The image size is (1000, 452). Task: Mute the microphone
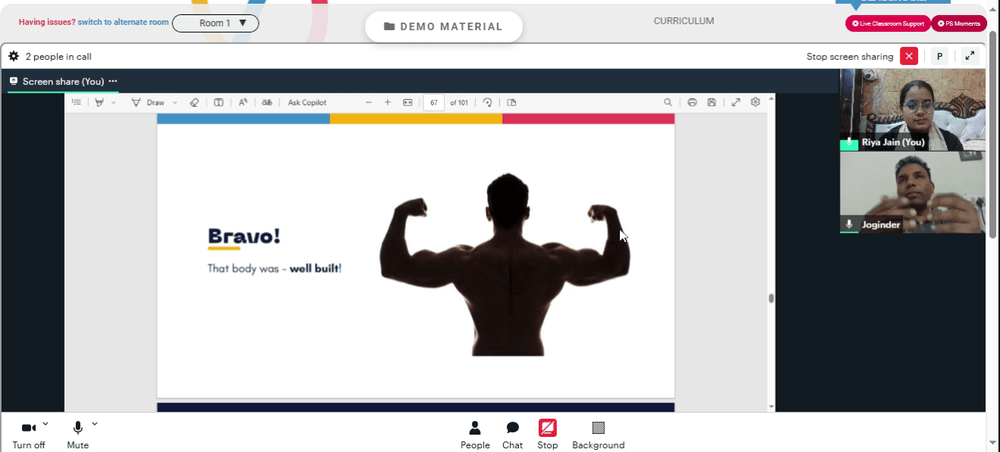point(78,435)
